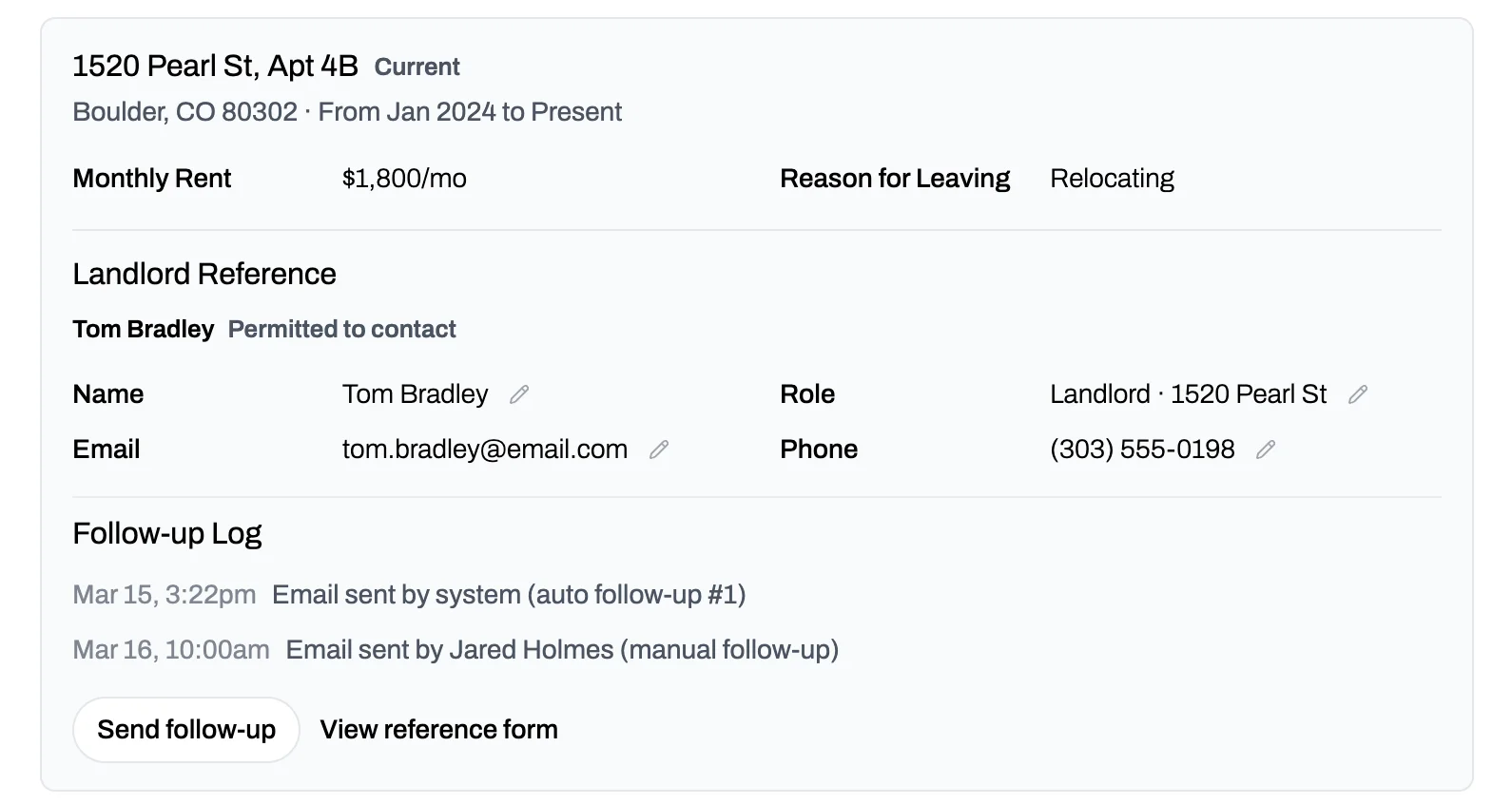This screenshot has height=804, width=1512.
Task: Select the Landlord Reference section heading
Action: pyautogui.click(x=204, y=274)
